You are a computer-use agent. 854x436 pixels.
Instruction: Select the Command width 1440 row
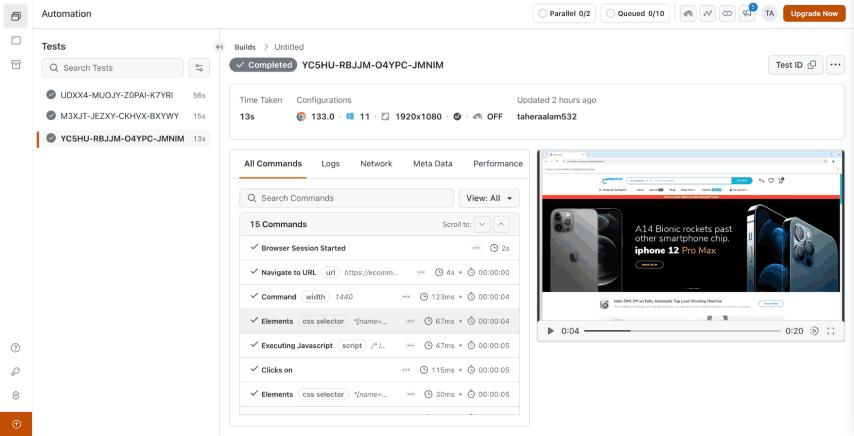coord(380,297)
